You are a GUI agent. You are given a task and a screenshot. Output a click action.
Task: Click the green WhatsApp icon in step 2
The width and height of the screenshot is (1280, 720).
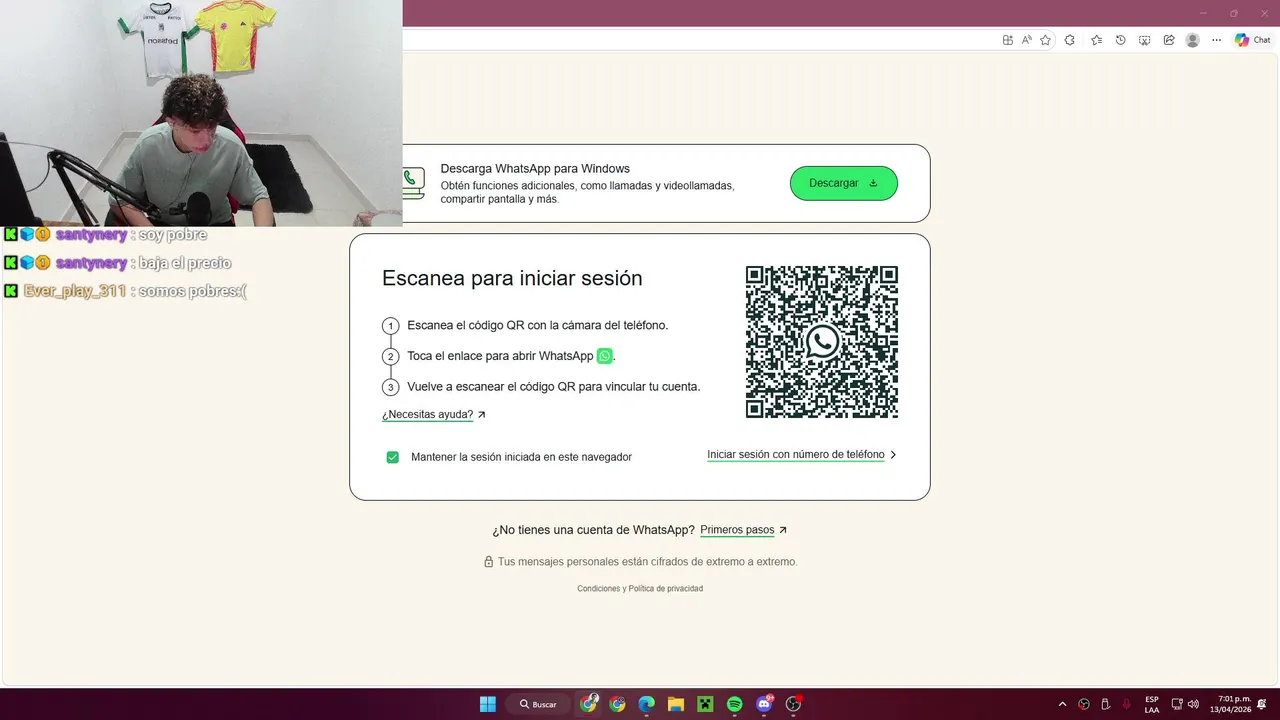click(604, 356)
